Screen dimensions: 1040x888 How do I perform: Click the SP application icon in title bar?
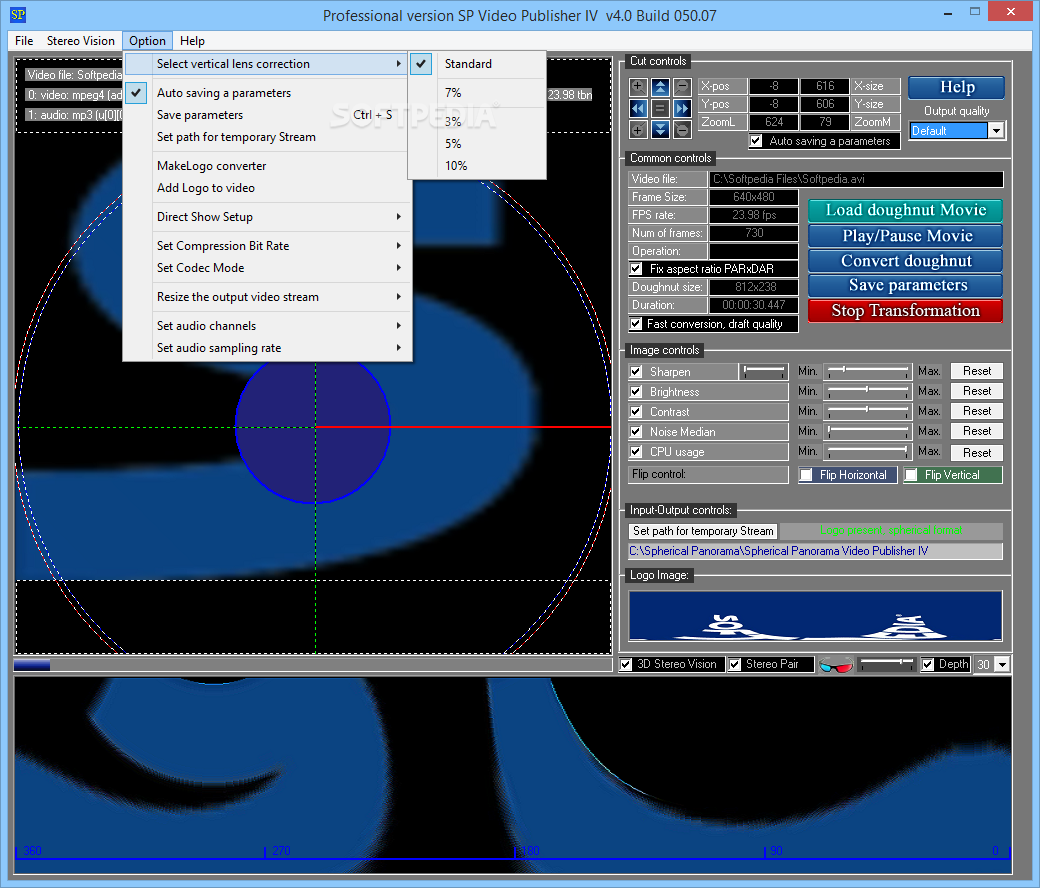click(18, 14)
